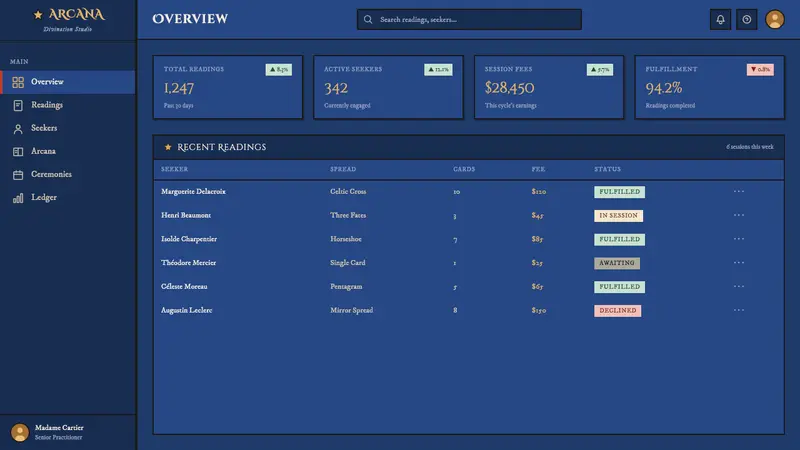Click the Pentagram spread cell
800x450 pixels.
(x=346, y=286)
